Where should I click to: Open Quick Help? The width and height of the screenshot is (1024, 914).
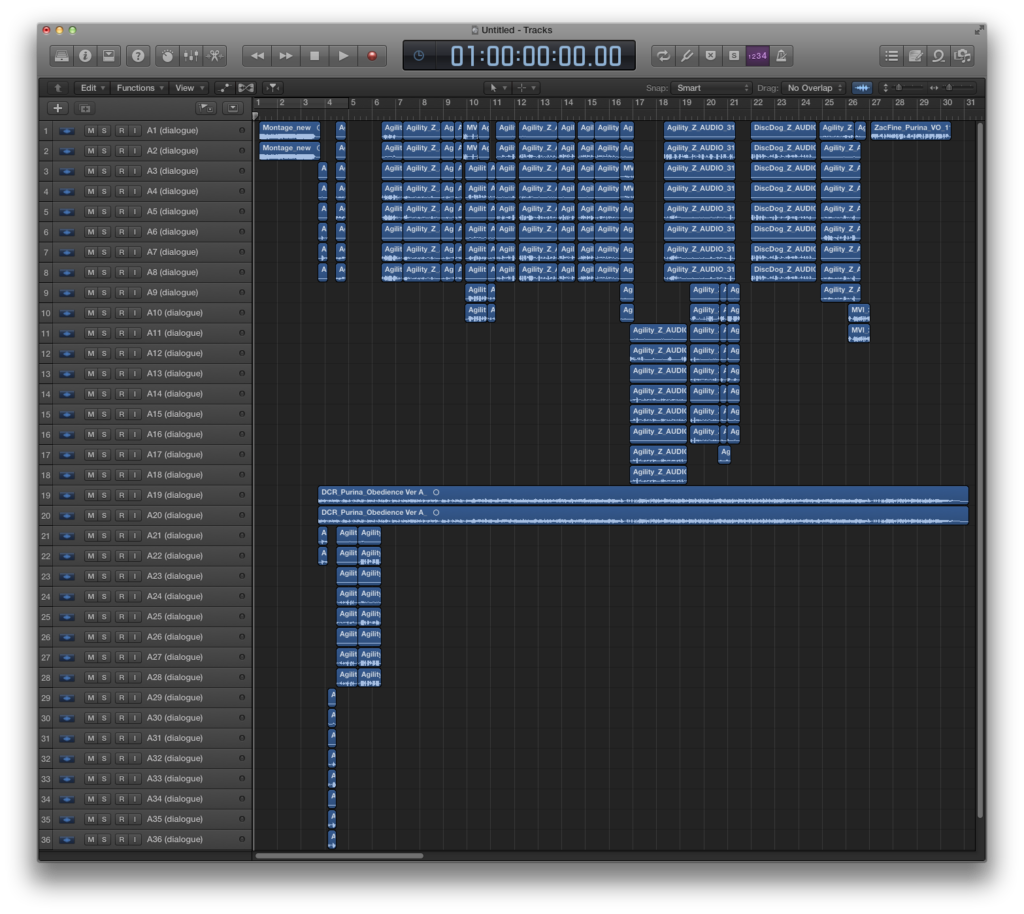point(138,56)
